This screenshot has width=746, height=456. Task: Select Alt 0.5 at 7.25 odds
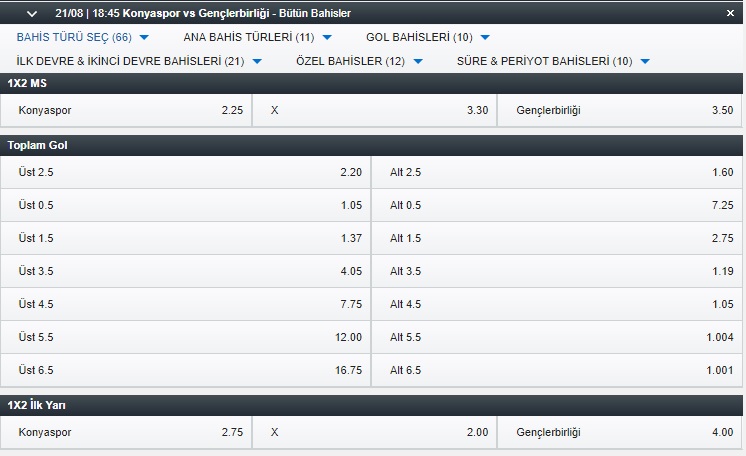[557, 205]
